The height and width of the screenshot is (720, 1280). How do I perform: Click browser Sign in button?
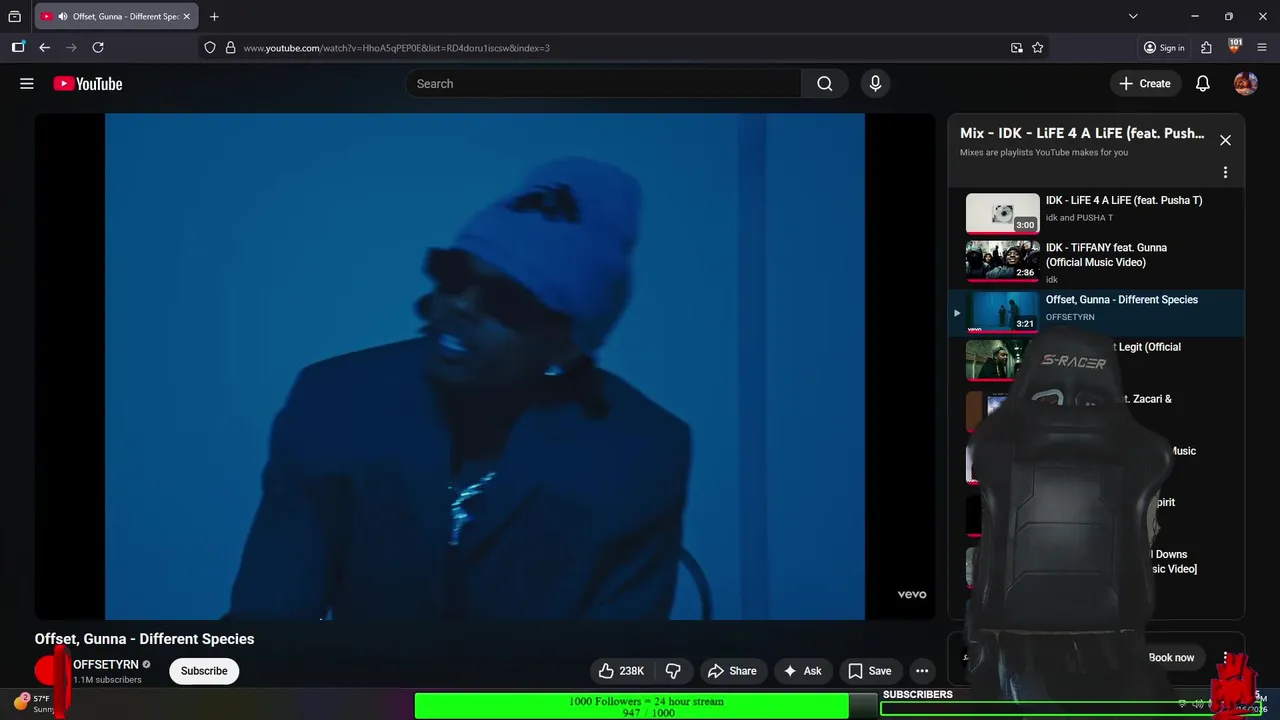(x=1165, y=47)
